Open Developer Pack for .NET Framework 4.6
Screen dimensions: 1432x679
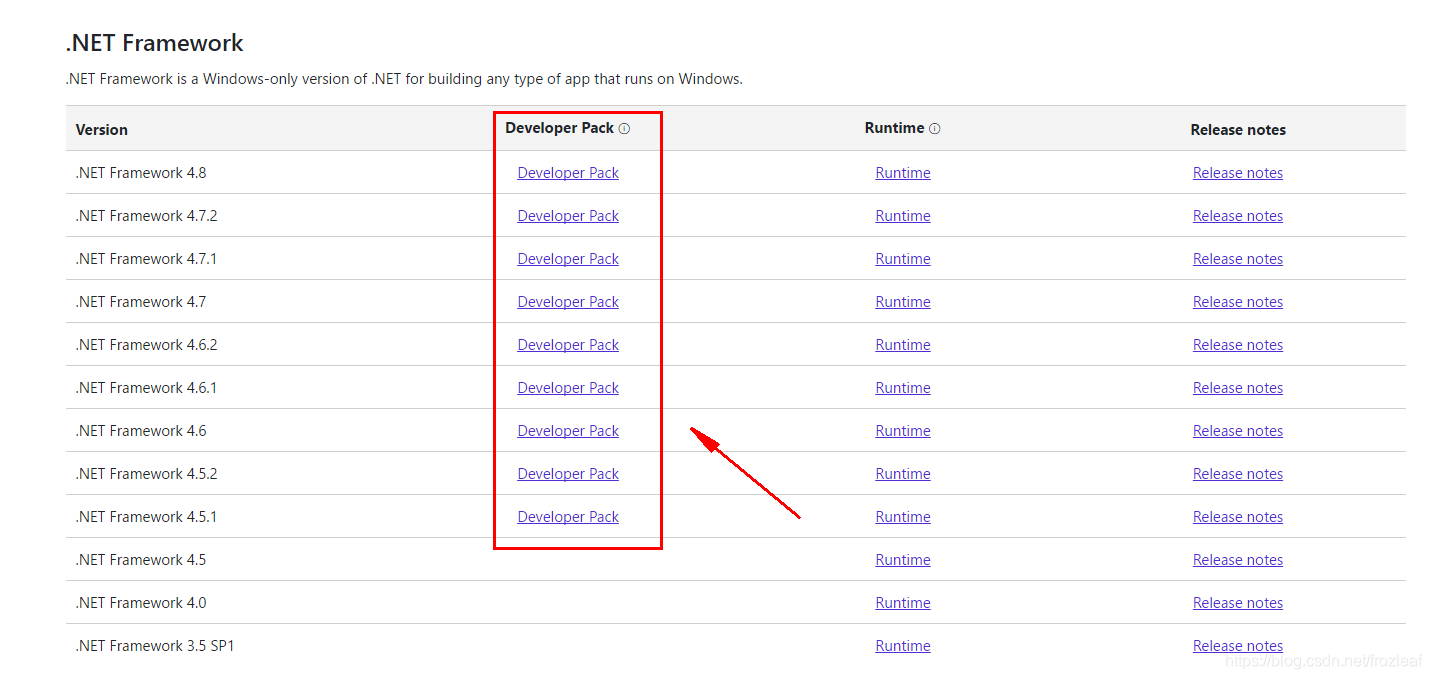[568, 431]
